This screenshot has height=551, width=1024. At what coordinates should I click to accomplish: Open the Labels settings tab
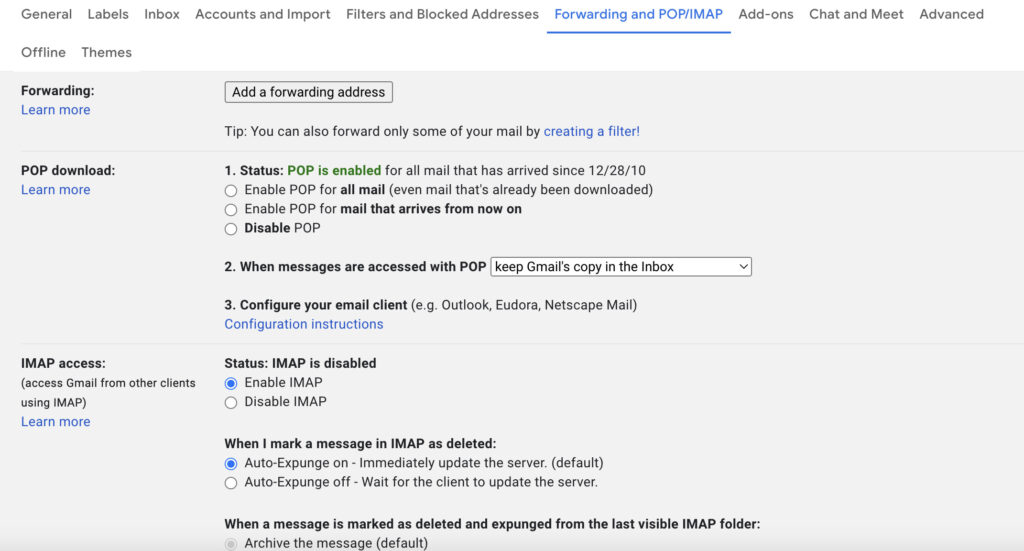click(x=108, y=14)
